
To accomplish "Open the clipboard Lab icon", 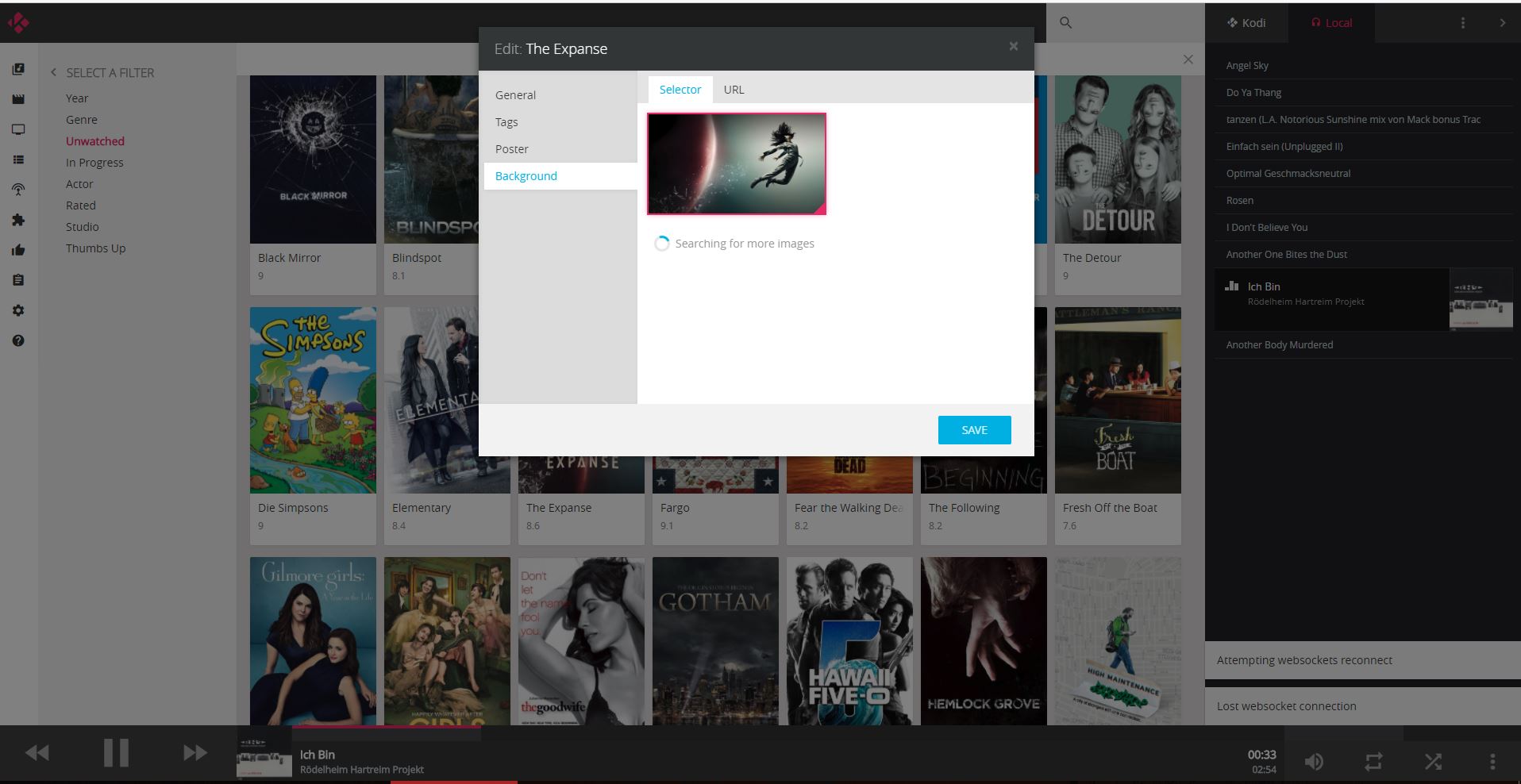I will point(18,280).
